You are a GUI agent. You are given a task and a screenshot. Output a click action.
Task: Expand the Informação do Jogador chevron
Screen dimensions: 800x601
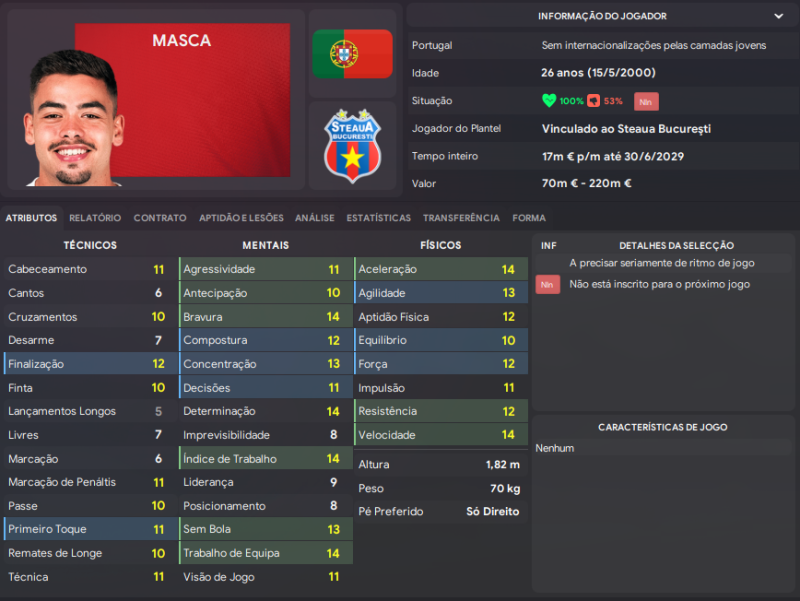pyautogui.click(x=779, y=16)
